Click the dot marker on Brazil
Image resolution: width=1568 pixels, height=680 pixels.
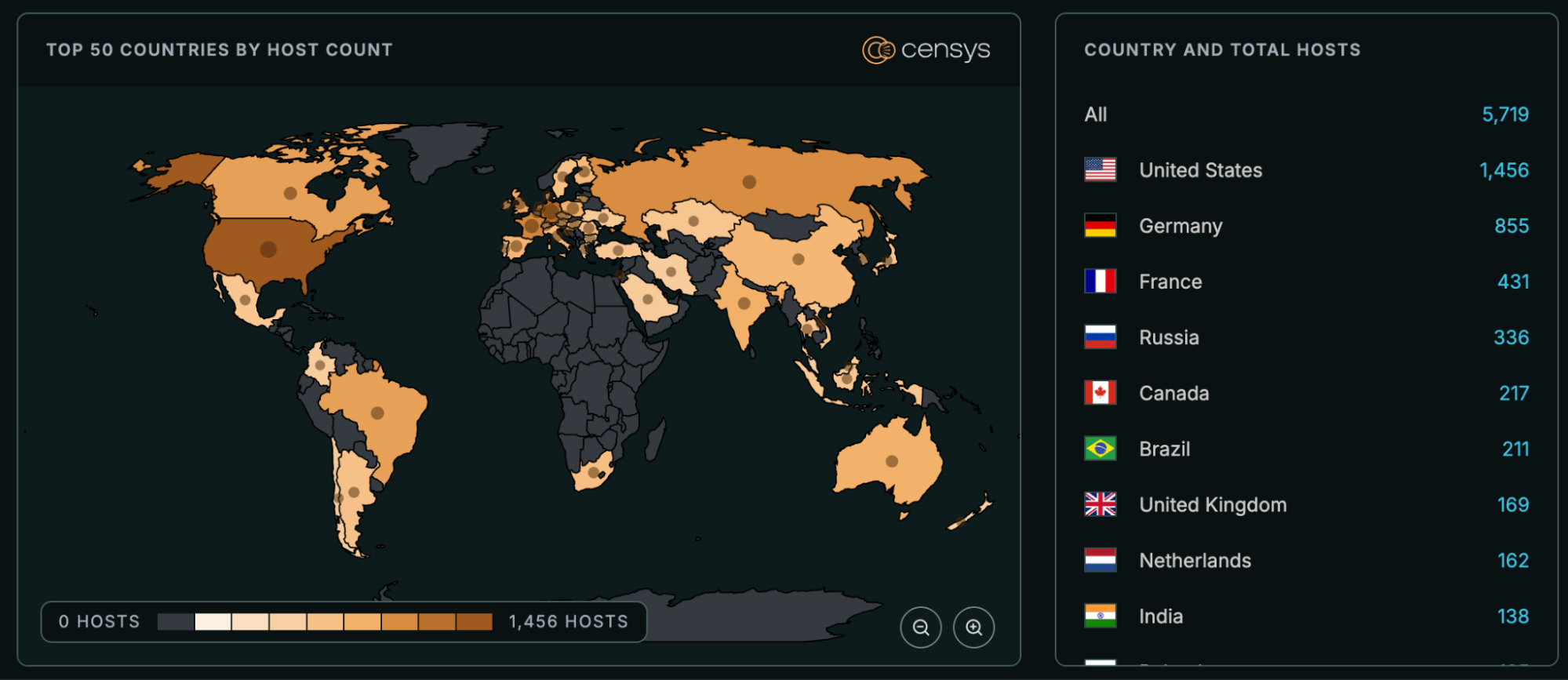[x=377, y=413]
